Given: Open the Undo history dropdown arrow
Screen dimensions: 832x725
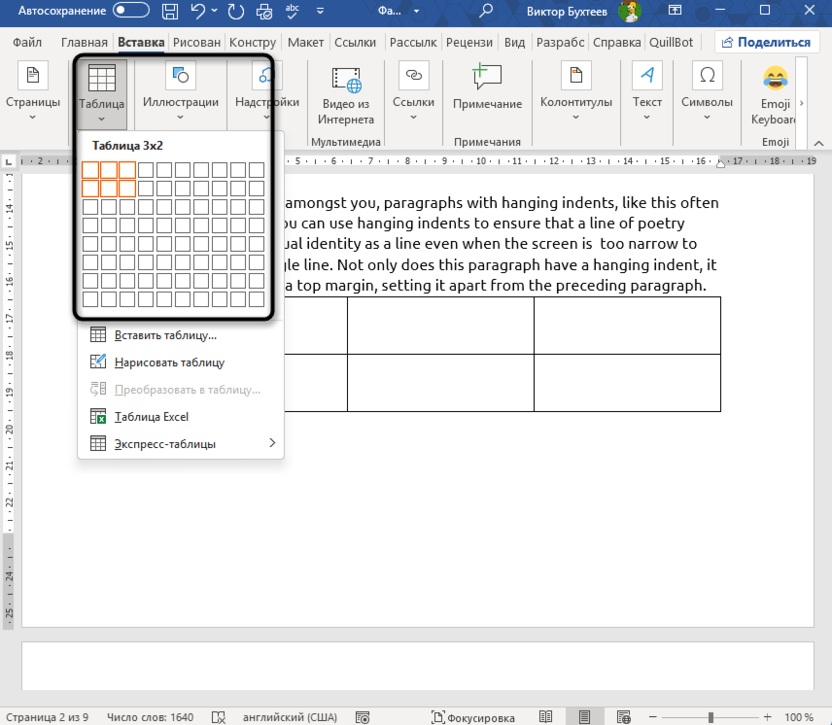Looking at the screenshot, I should click(x=214, y=11).
